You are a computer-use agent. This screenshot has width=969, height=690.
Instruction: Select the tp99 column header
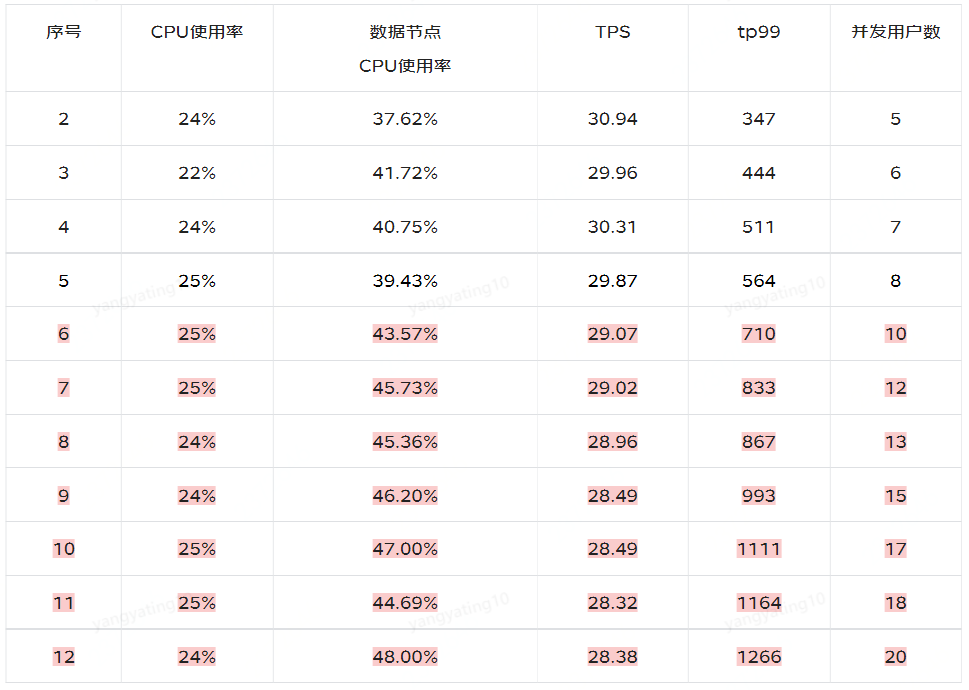point(758,32)
